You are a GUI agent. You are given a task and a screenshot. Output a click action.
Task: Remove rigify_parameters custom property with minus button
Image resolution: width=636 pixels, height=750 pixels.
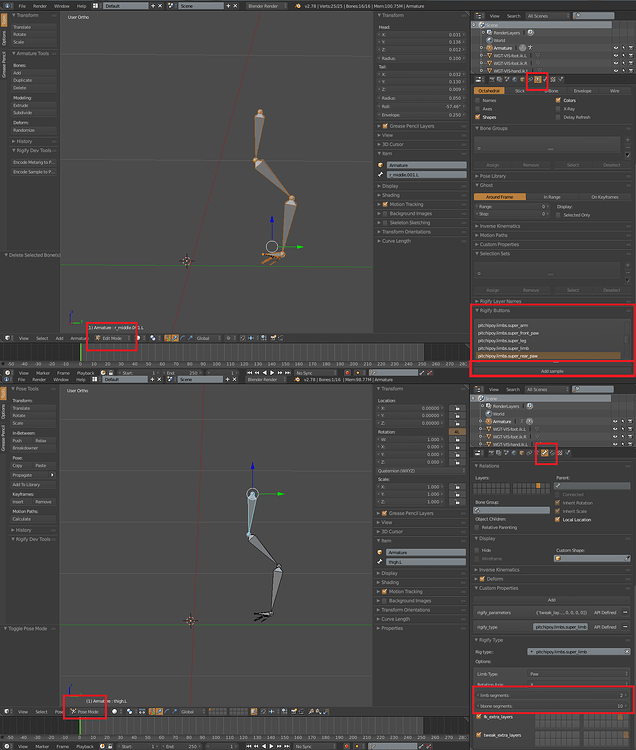click(x=625, y=612)
